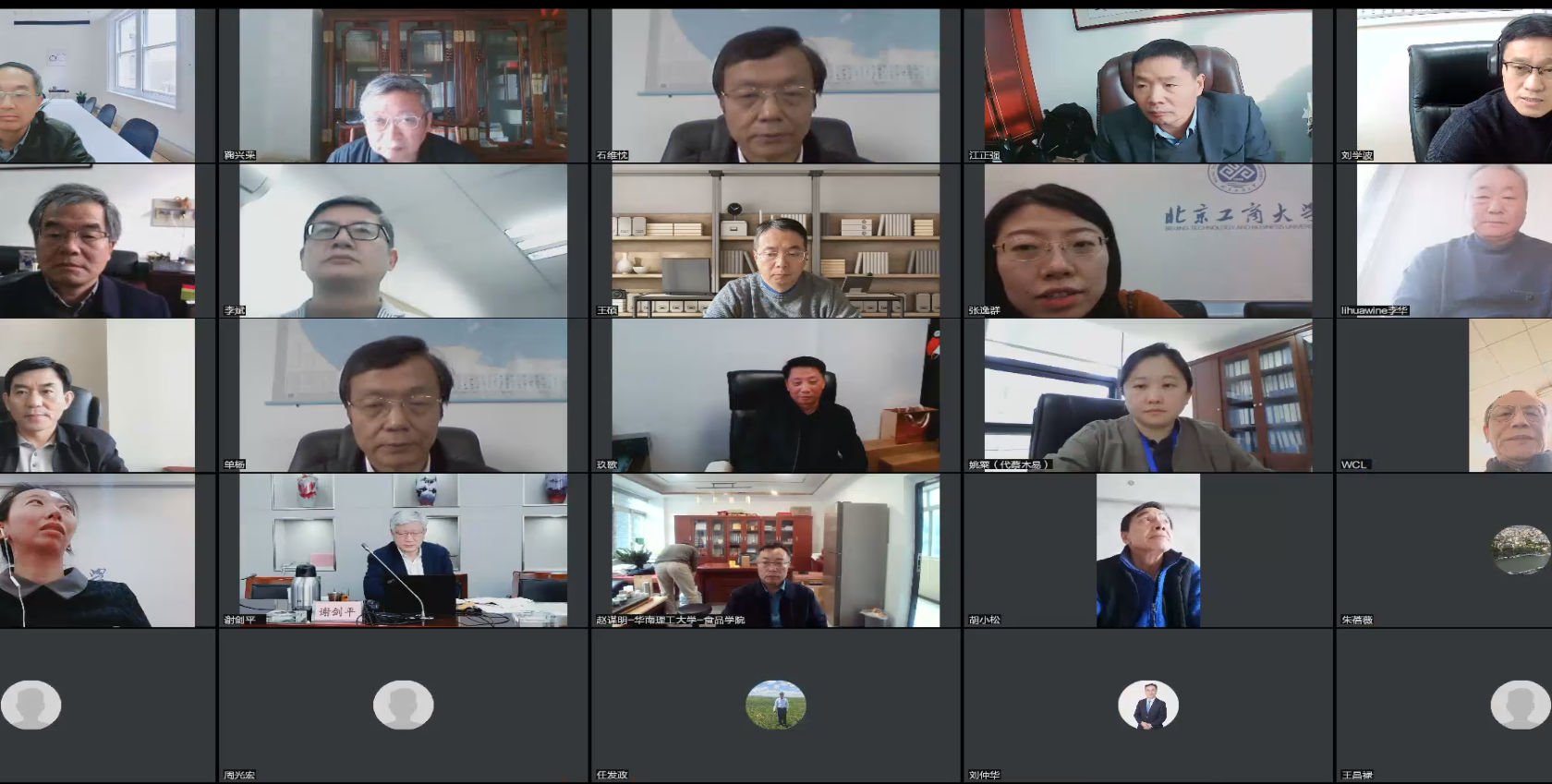Select 谢剑平's video tile with nameplate

point(403,550)
